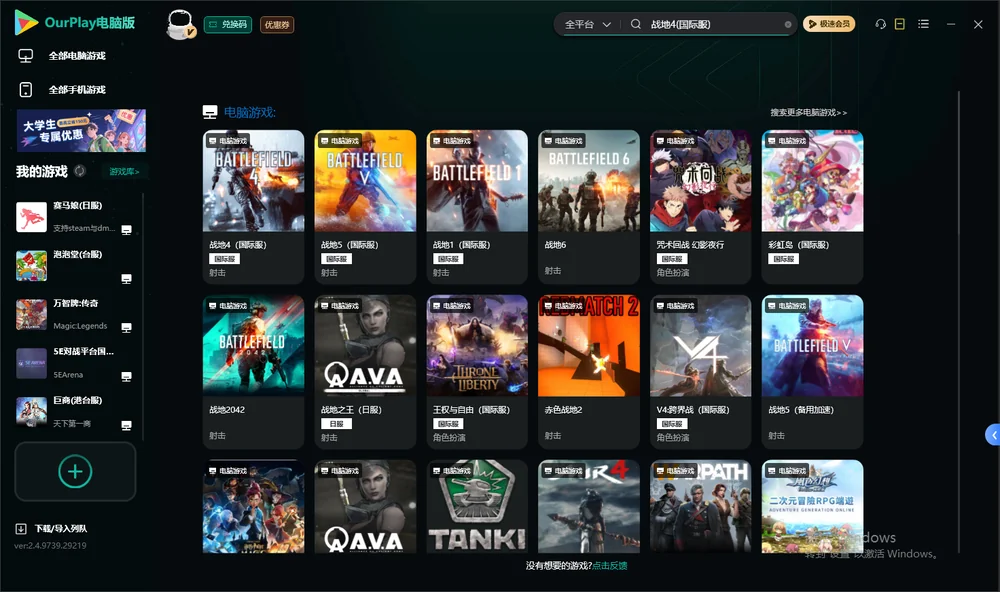Click the search magnifier icon
The width and height of the screenshot is (1000, 592).
pyautogui.click(x=636, y=24)
